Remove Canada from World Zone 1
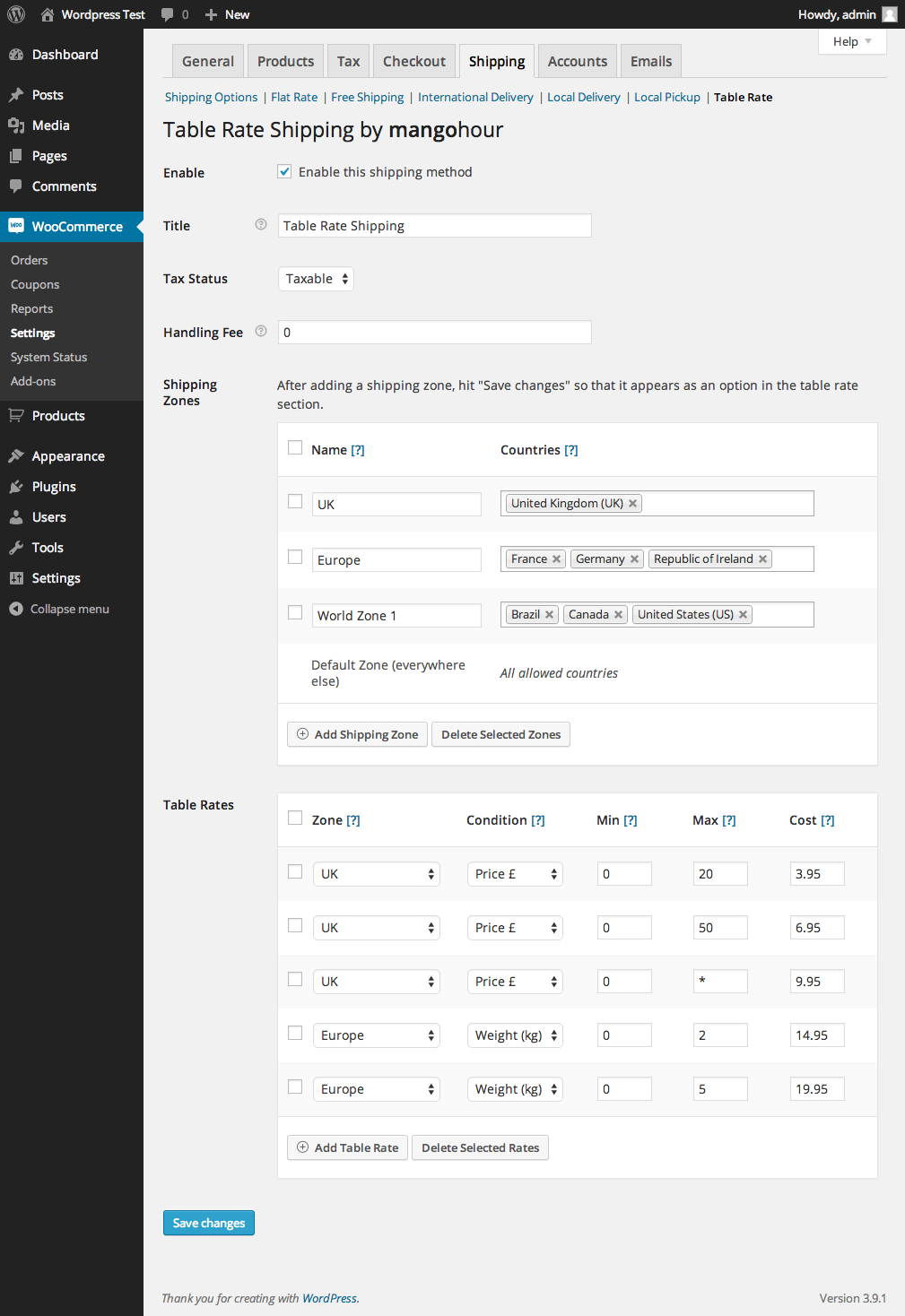 click(619, 615)
